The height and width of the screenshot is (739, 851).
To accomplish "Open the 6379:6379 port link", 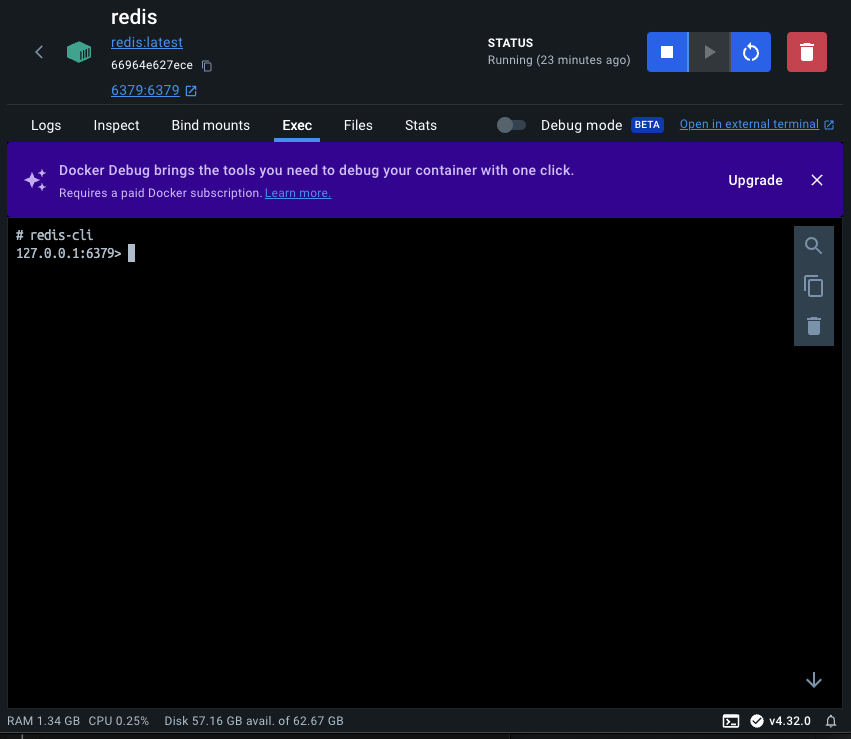I will click(145, 90).
